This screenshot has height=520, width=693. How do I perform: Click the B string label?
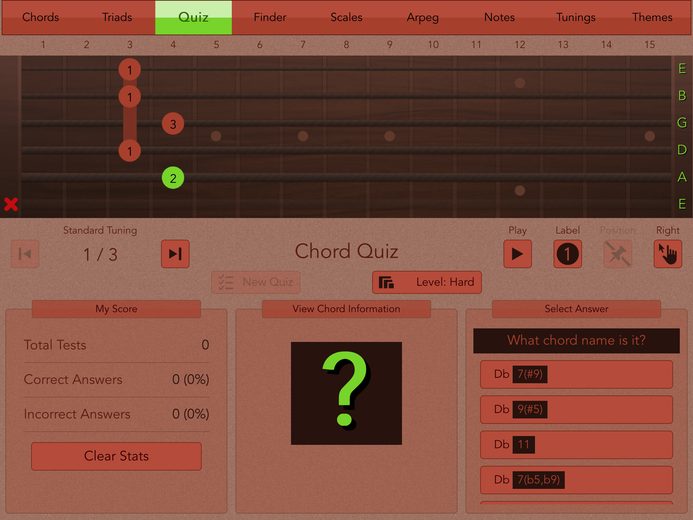(682, 95)
